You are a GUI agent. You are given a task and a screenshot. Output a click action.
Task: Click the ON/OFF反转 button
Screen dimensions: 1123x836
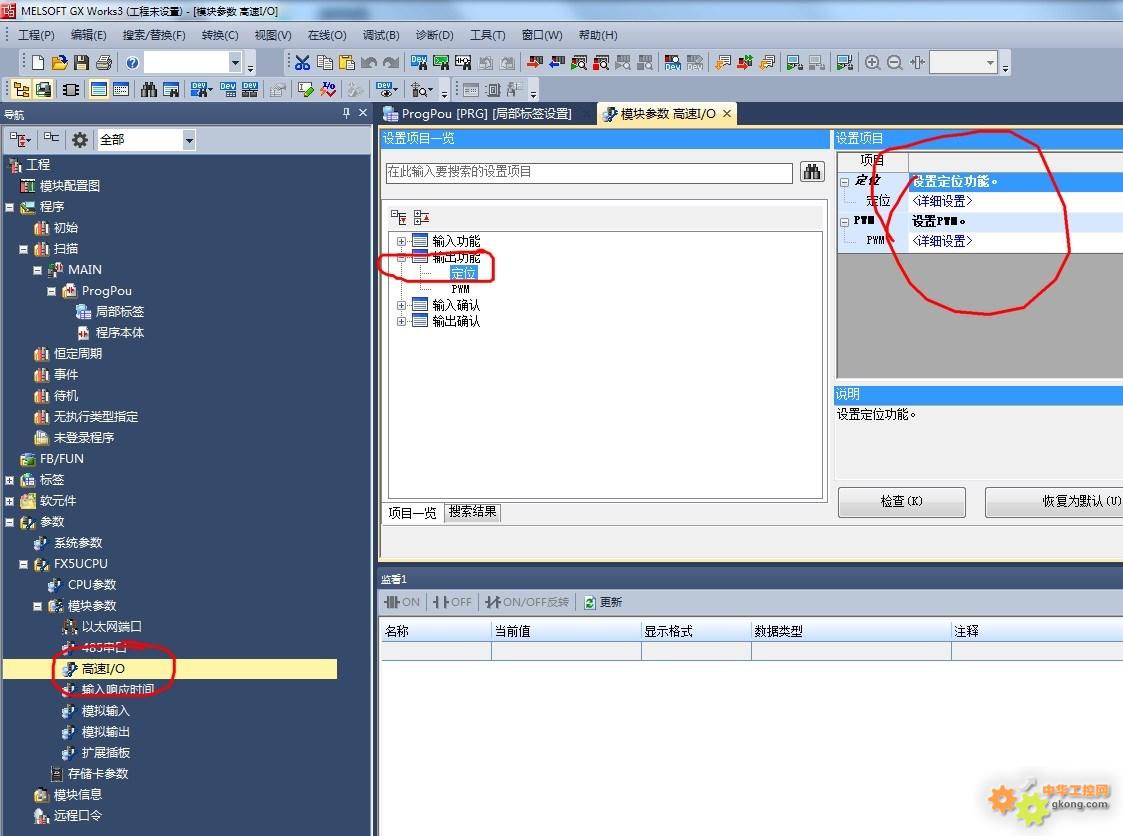click(527, 602)
